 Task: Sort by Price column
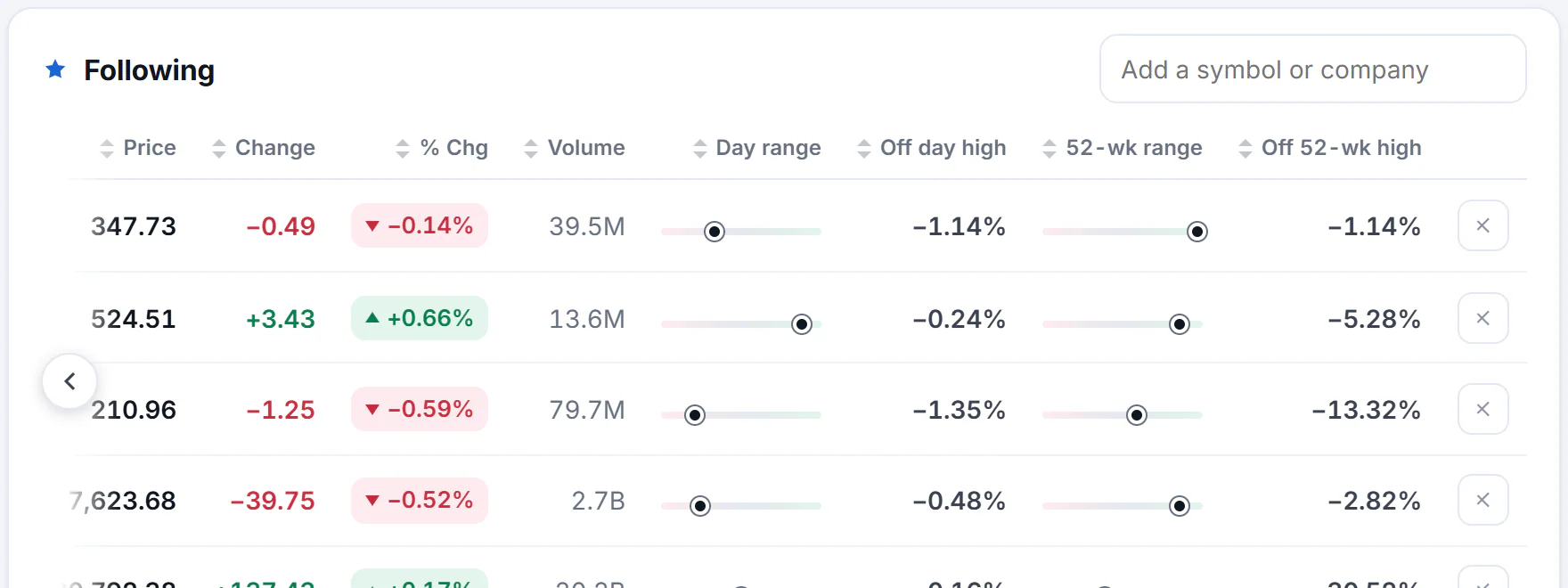coord(138,148)
